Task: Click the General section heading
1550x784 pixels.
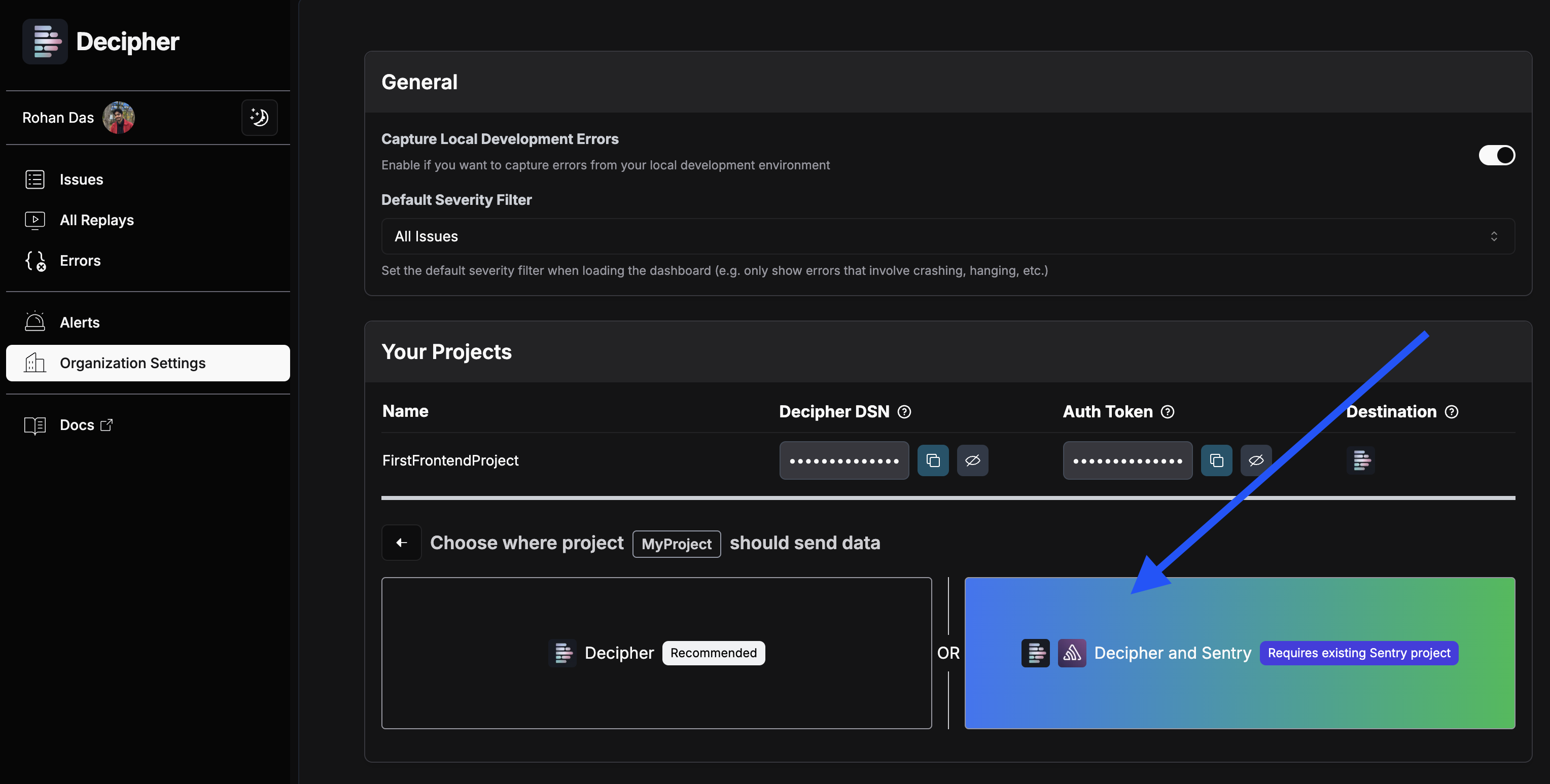Action: coord(419,82)
